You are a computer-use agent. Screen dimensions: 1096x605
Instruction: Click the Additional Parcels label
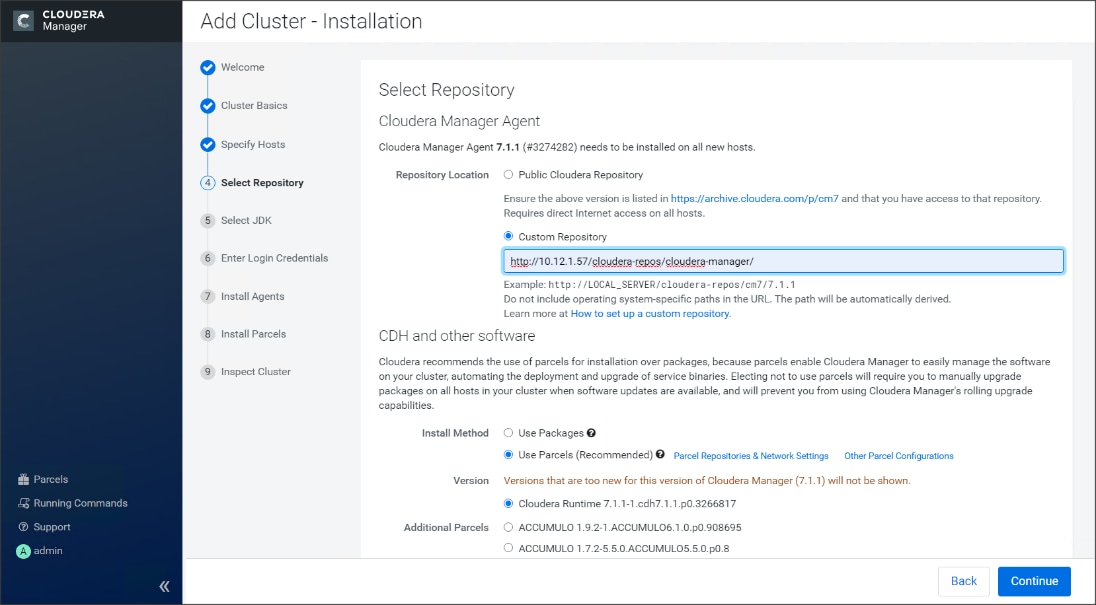[446, 527]
